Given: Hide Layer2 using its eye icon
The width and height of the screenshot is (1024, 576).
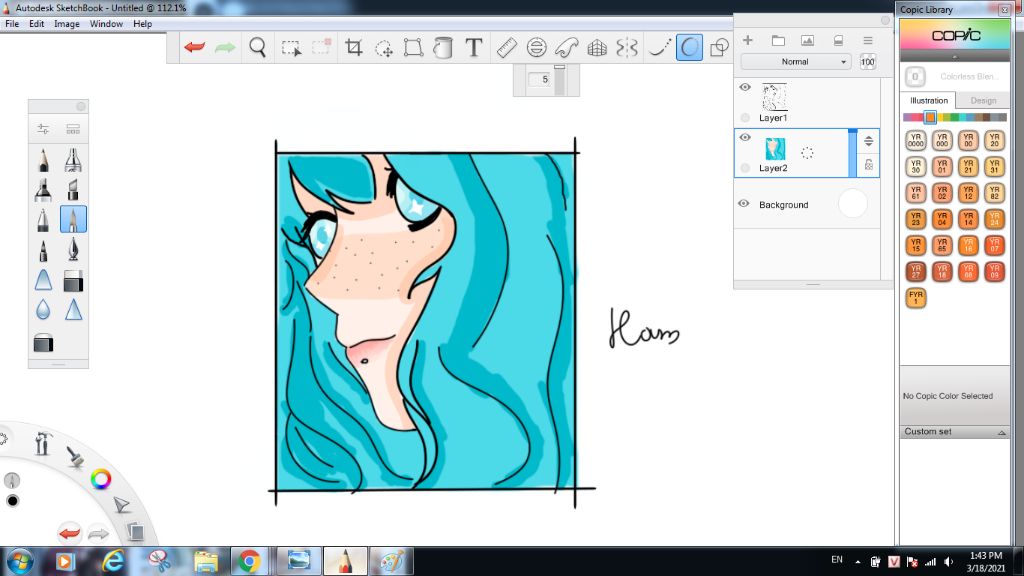Looking at the screenshot, I should (x=745, y=137).
